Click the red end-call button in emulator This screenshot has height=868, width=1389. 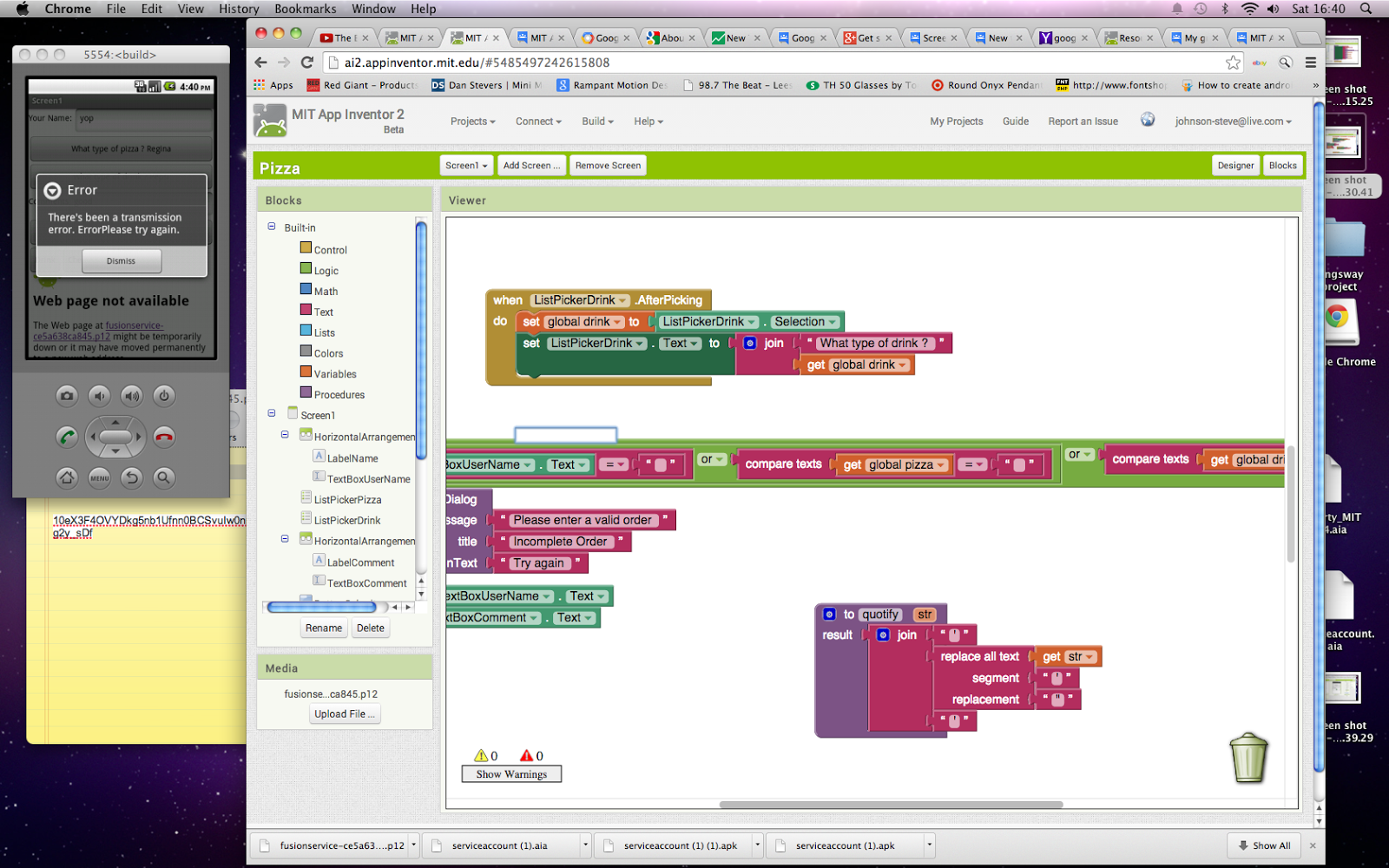164,437
